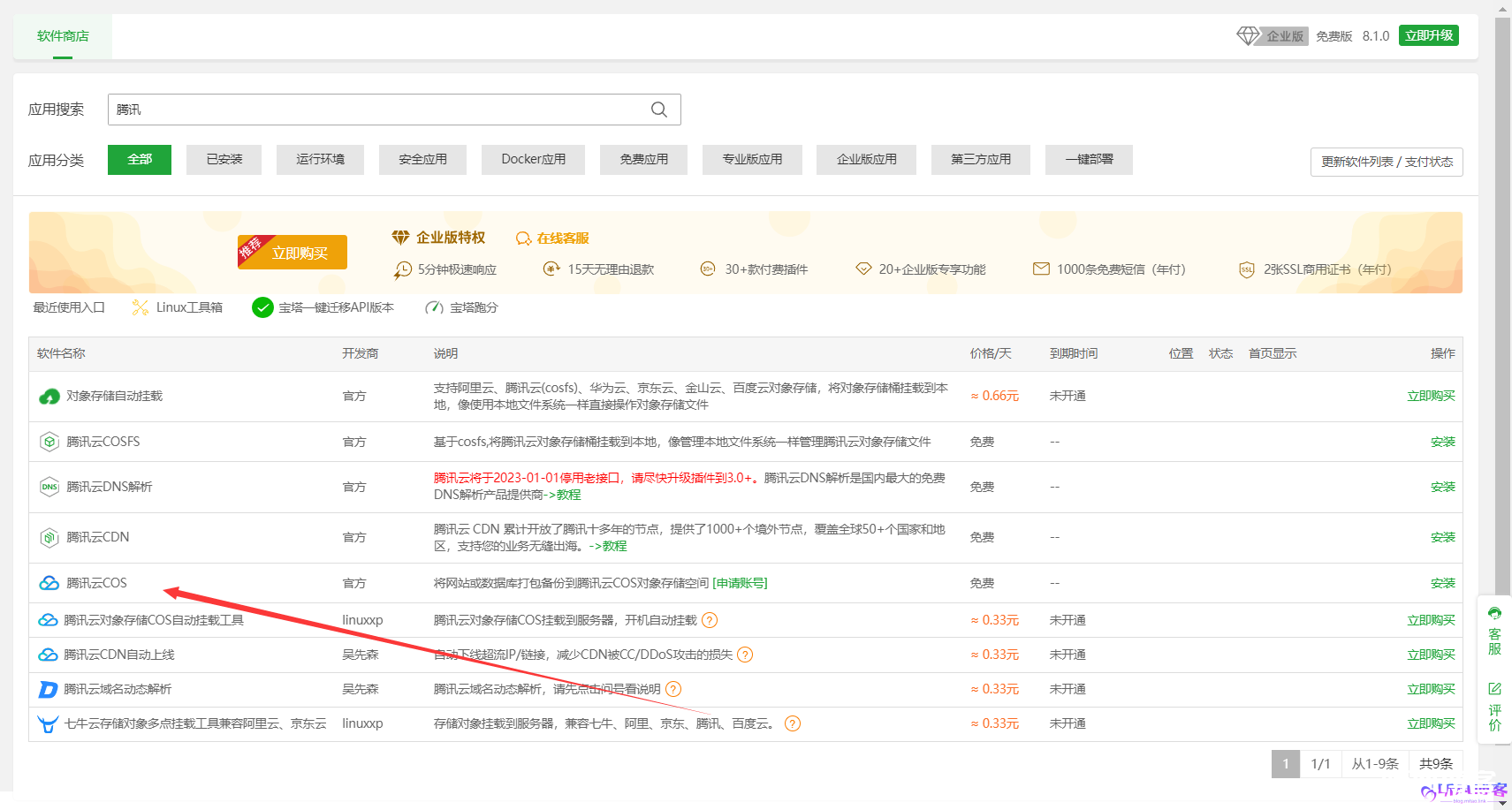This screenshot has width=1512, height=810.
Task: Click the 宝塔跑分 gauge icon
Action: pyautogui.click(x=434, y=307)
